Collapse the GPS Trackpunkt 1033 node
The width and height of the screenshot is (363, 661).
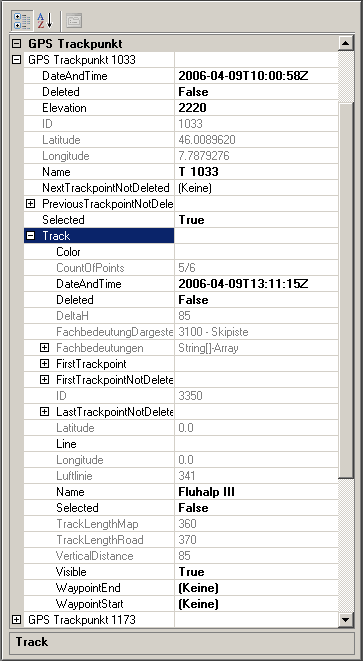[x=16, y=60]
